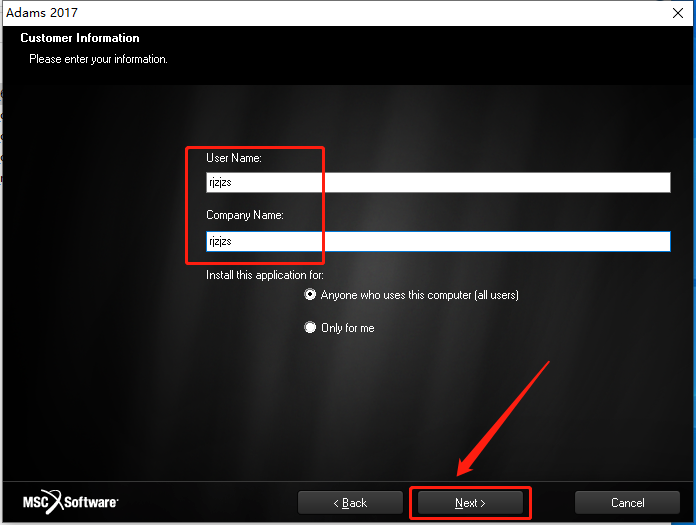Click the 'Company Name:' label
Screen dimensions: 696x525
pos(245,215)
